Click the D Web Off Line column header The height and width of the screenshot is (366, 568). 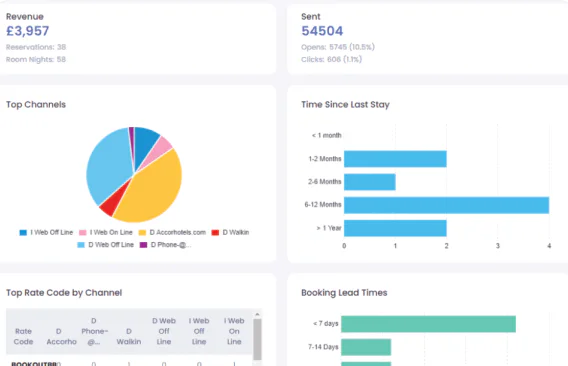(x=164, y=331)
